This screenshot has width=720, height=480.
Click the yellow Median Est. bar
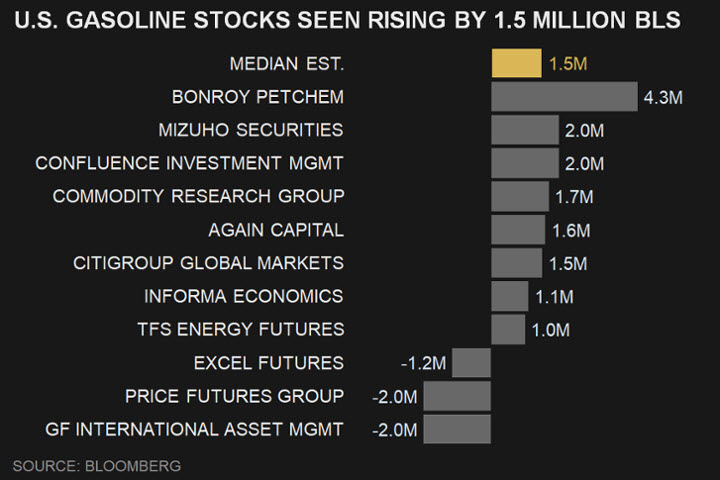click(x=516, y=64)
